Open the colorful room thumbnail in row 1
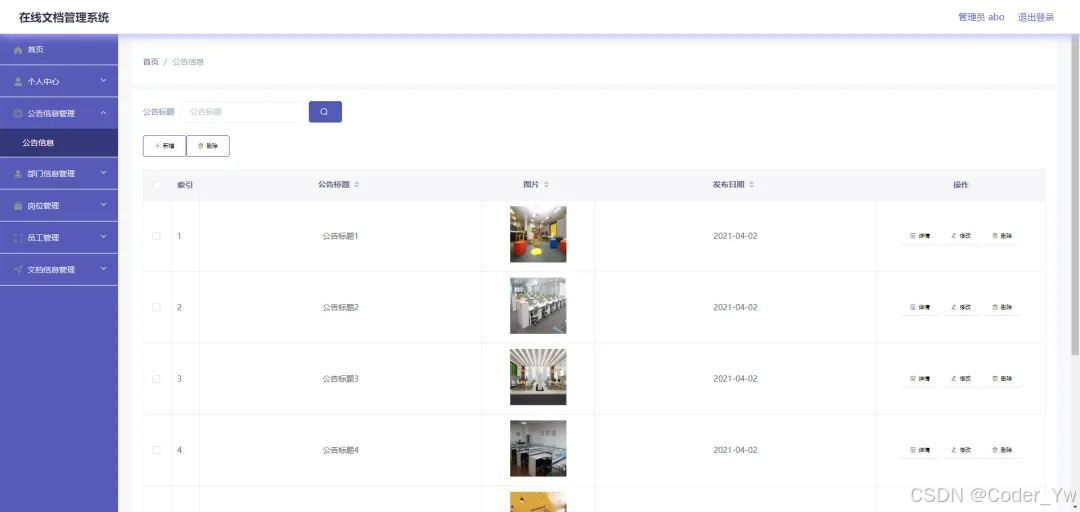 point(538,234)
